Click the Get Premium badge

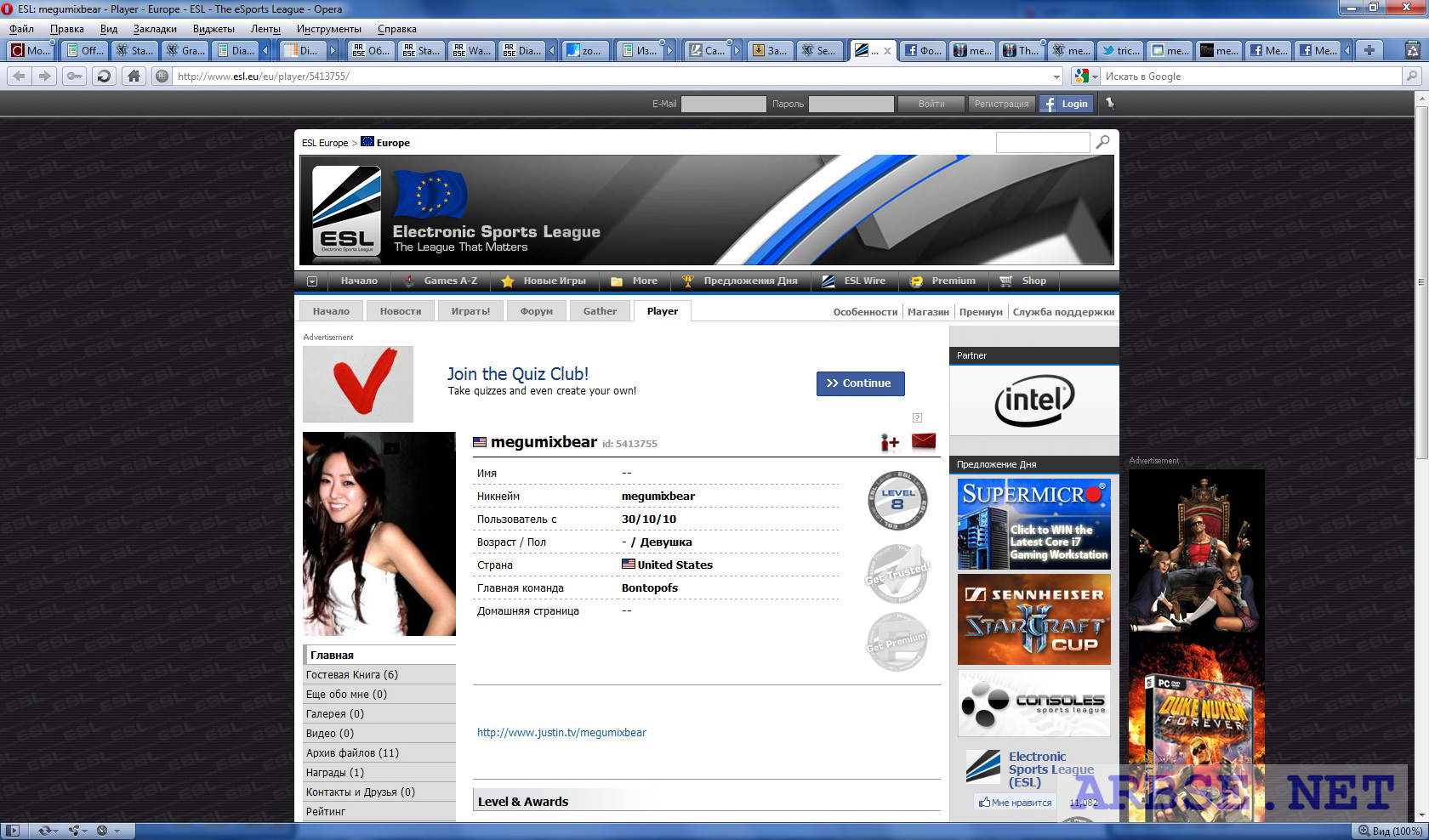click(x=897, y=642)
